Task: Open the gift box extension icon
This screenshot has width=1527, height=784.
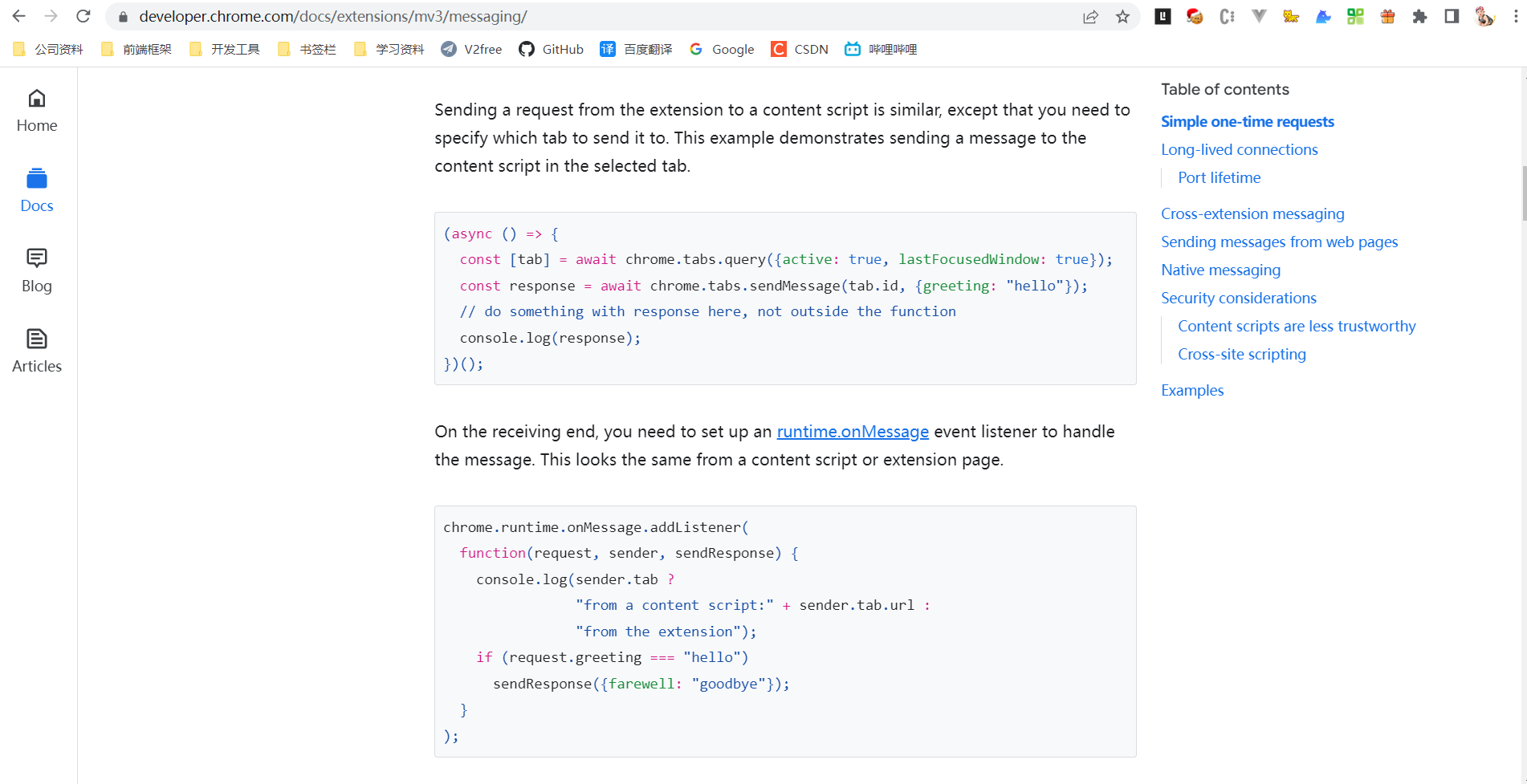Action: [1387, 16]
